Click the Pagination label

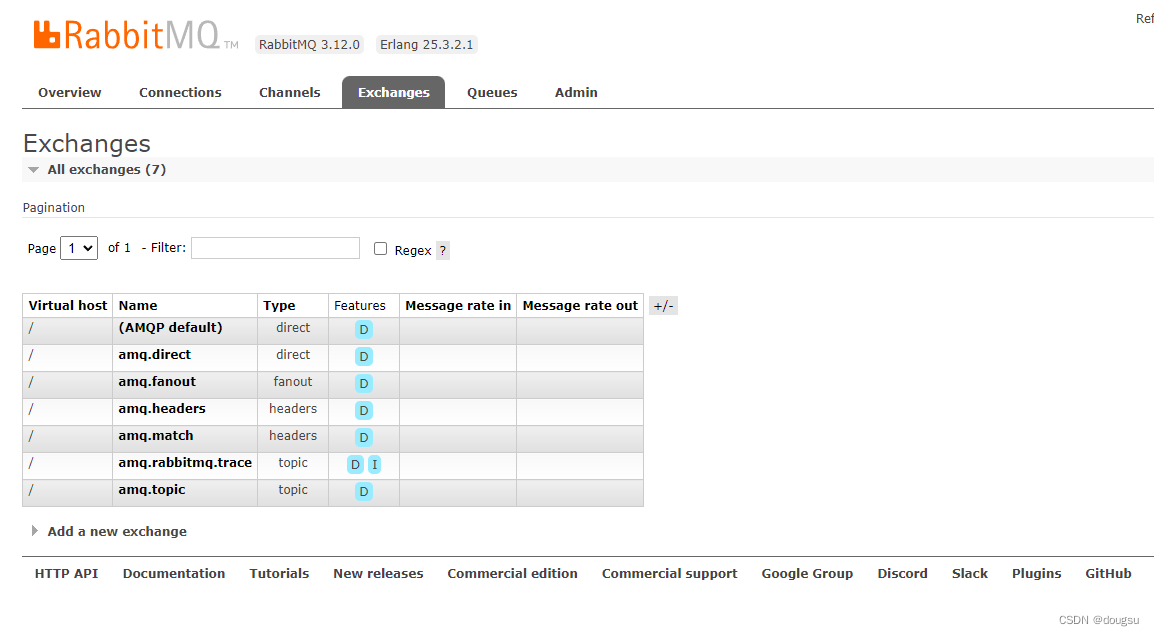54,208
